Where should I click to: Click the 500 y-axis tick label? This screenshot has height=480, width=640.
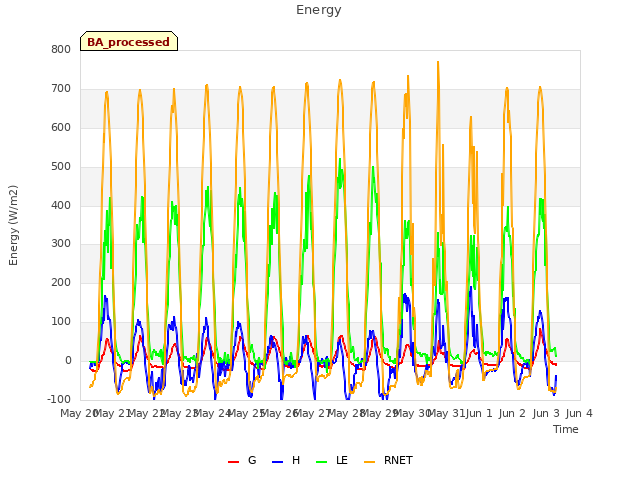point(61,167)
